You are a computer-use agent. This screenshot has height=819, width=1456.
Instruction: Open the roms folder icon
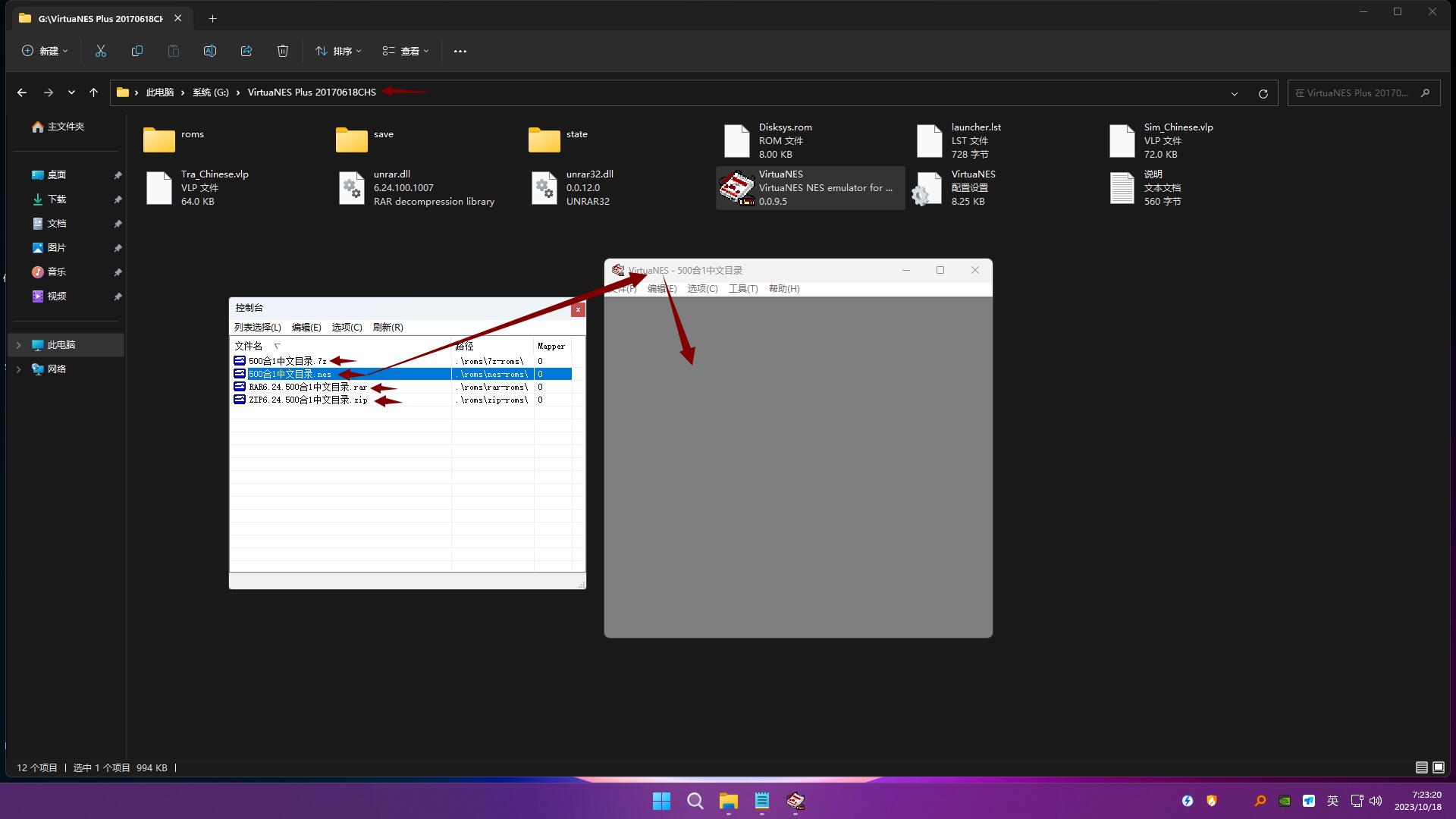tap(159, 140)
